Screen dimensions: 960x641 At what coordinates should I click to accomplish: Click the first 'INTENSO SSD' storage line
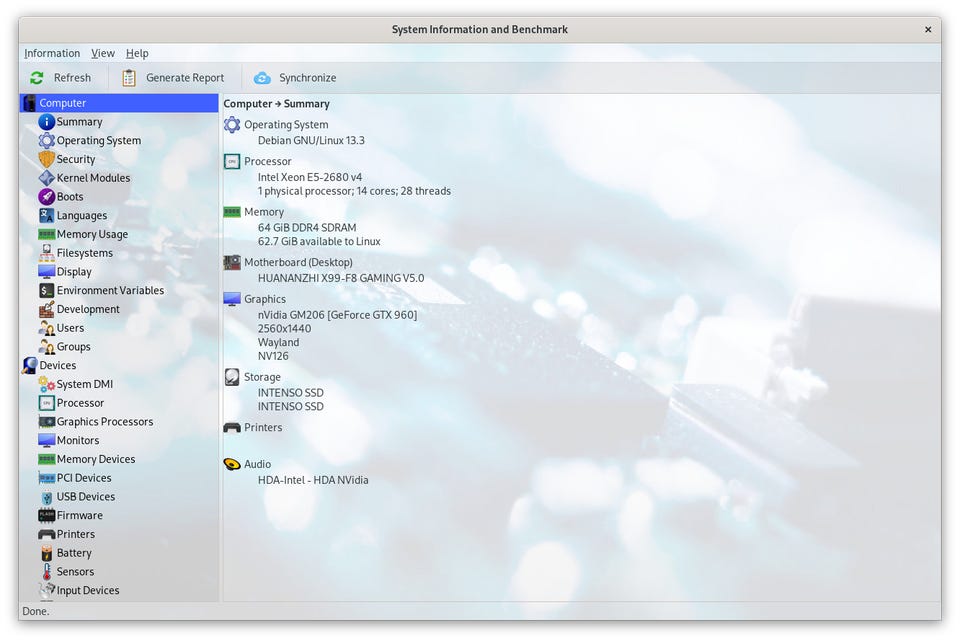pos(291,392)
